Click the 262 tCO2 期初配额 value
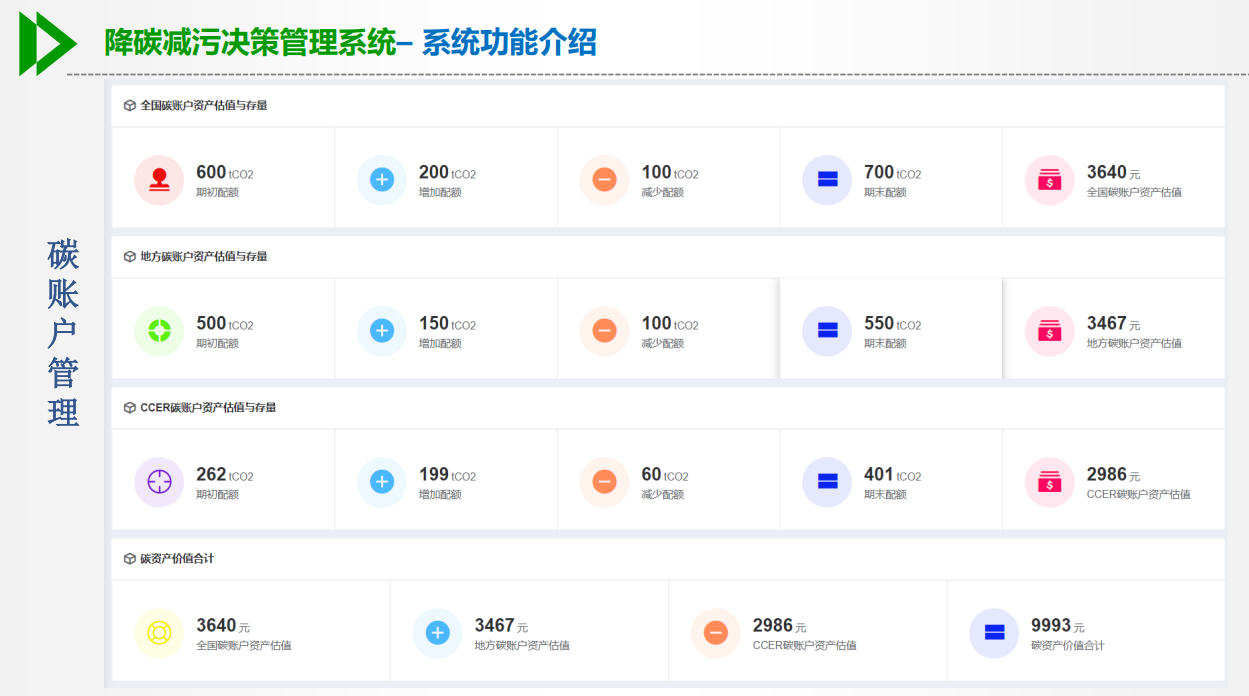Screen dimensions: 1249x696 click(225, 475)
